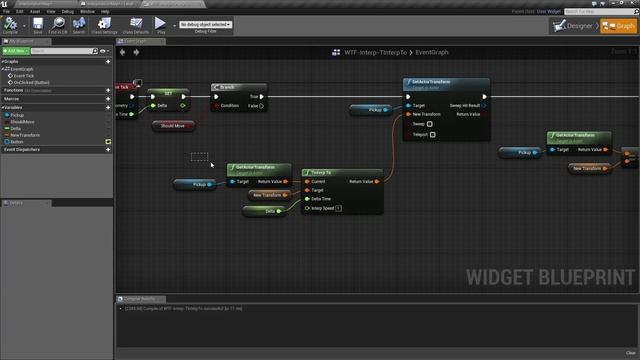Navigate back in graph history
Screen dimensions: 640x360
tap(122, 52)
